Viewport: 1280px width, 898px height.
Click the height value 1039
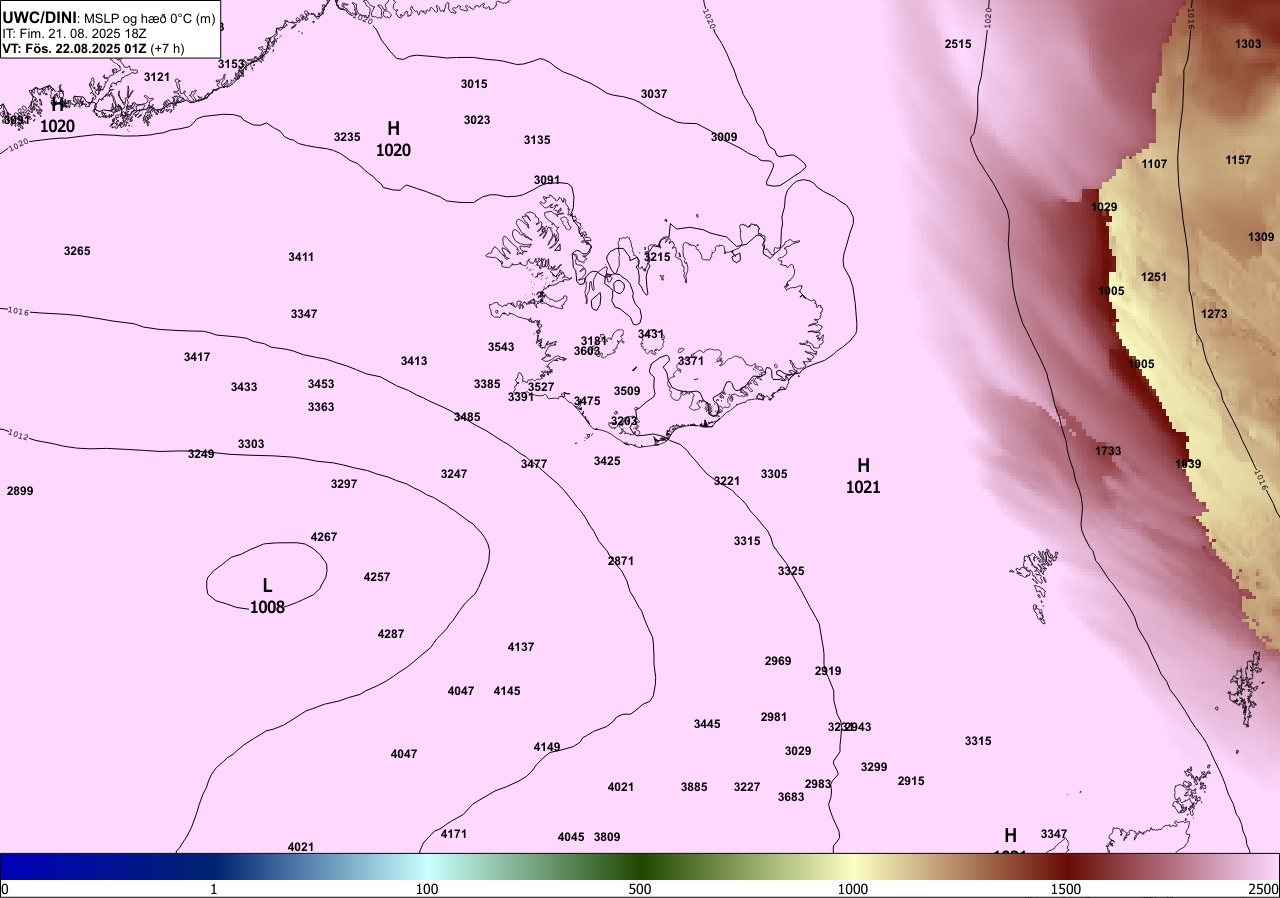click(1188, 464)
